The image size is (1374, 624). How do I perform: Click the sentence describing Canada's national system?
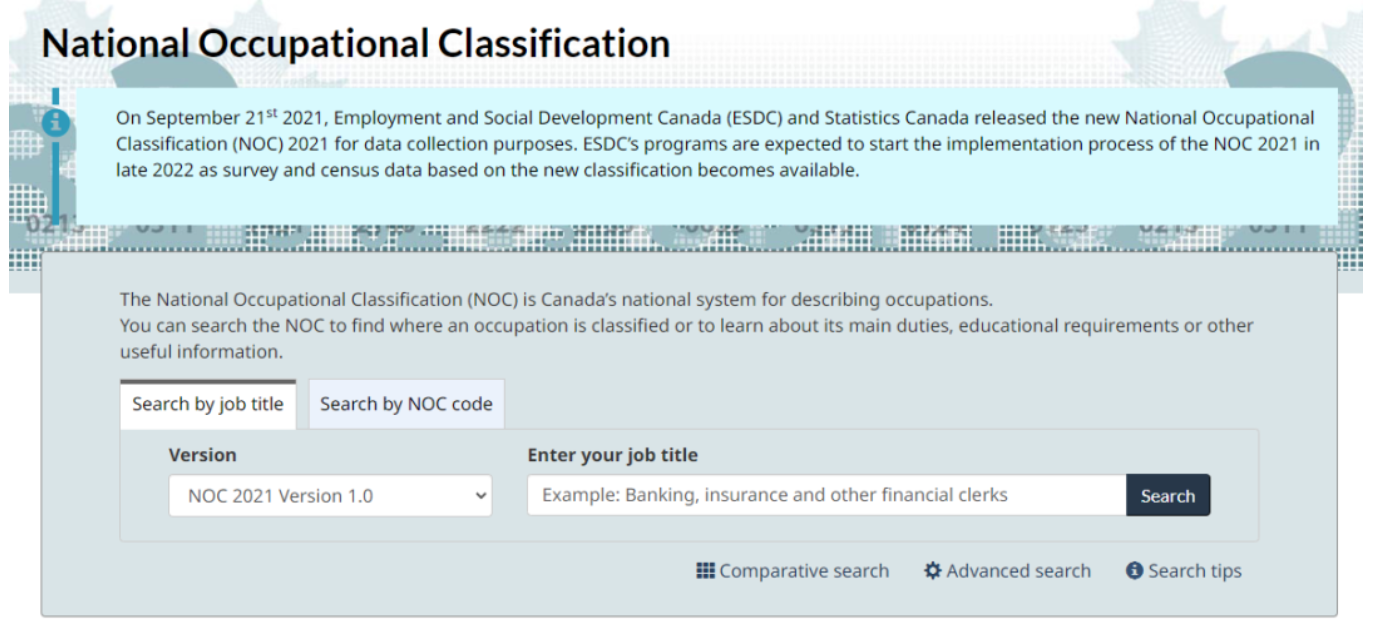[555, 299]
